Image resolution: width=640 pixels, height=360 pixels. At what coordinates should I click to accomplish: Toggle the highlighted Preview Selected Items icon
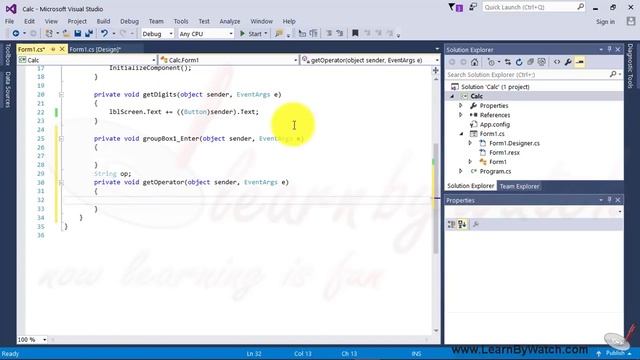(x=580, y=62)
